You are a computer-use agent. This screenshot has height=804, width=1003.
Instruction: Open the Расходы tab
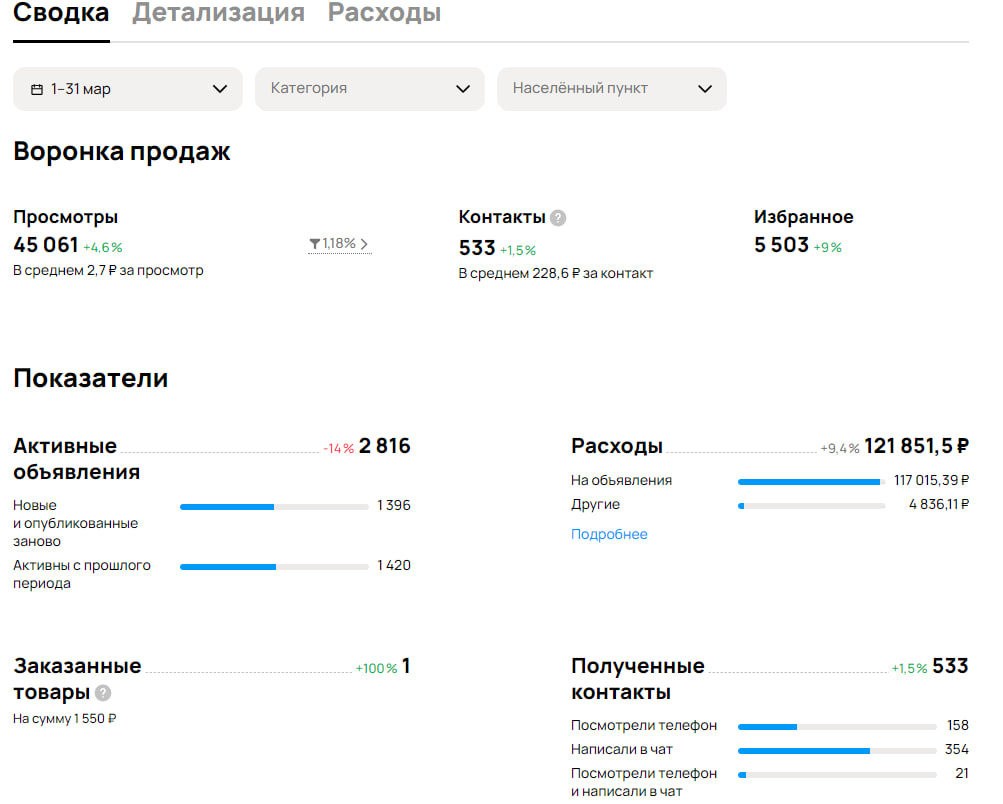[x=383, y=13]
